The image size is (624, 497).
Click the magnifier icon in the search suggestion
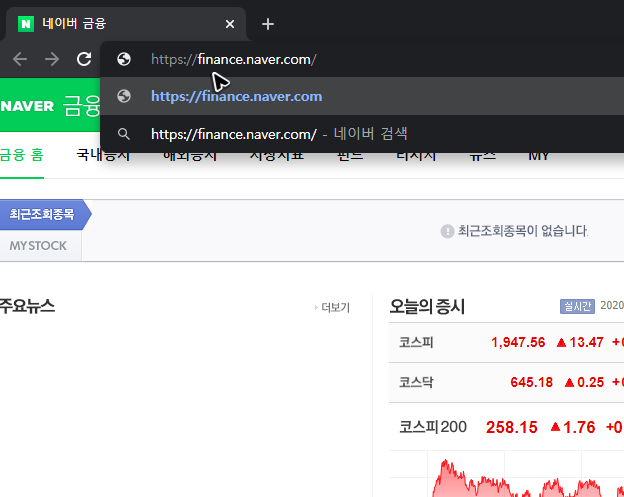point(124,134)
